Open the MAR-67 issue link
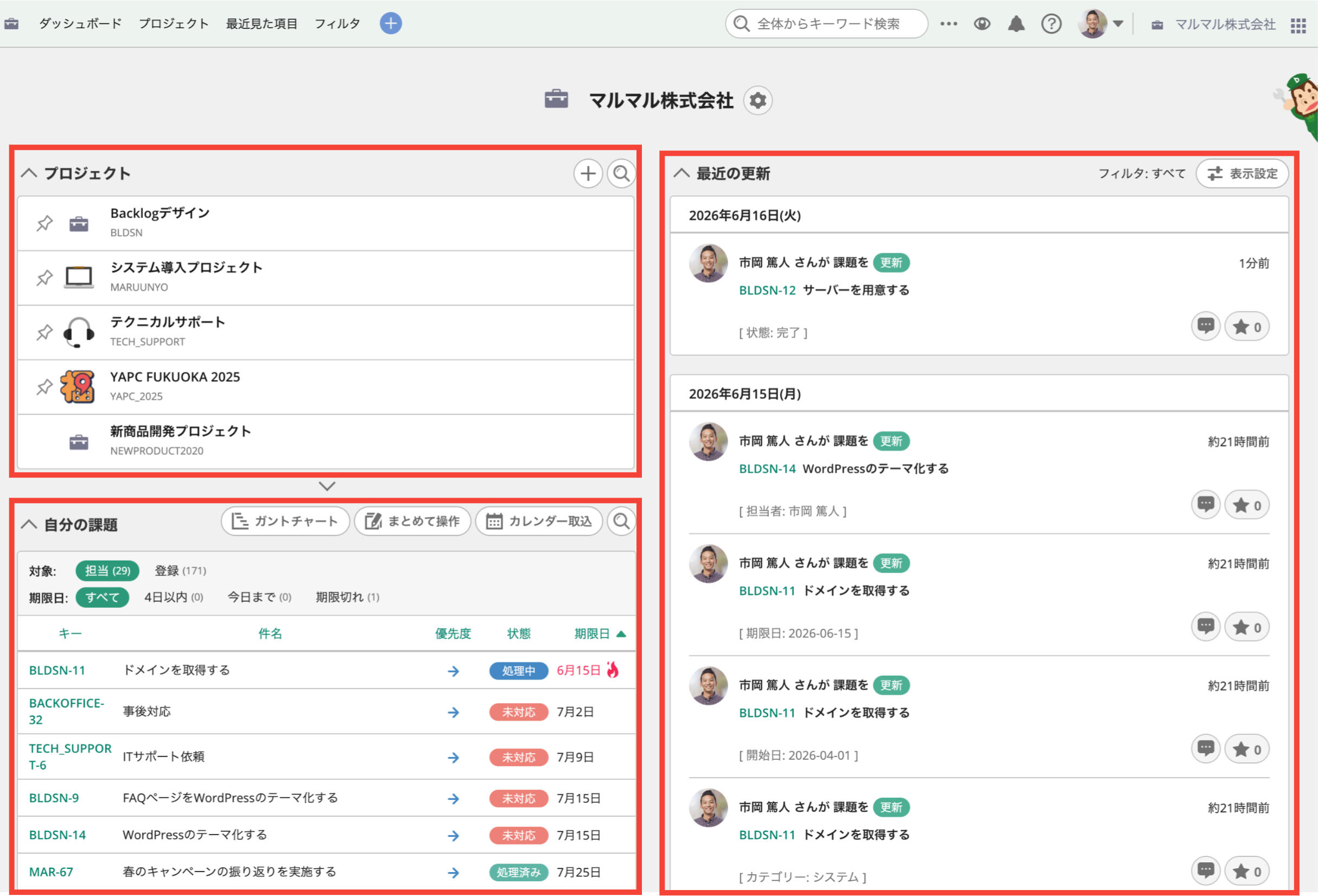This screenshot has width=1318, height=896. [51, 872]
